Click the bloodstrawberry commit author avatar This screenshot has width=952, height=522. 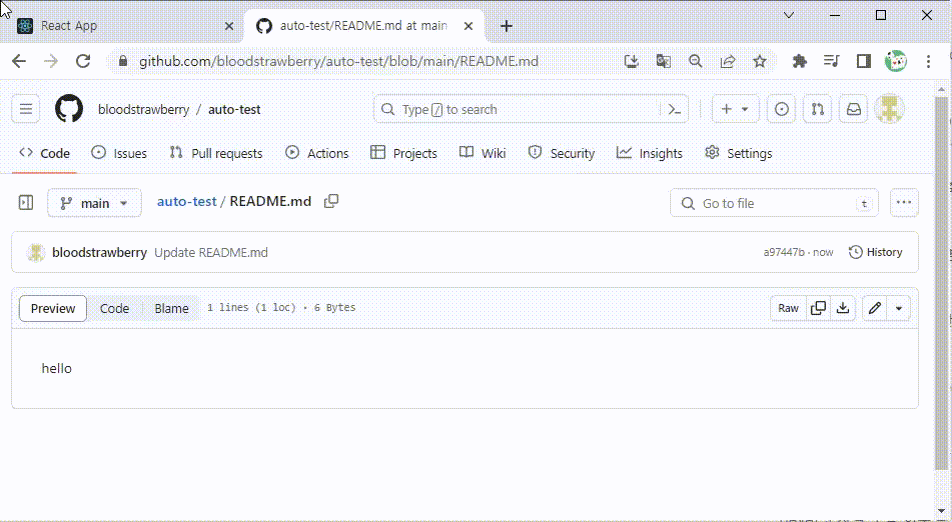click(36, 253)
